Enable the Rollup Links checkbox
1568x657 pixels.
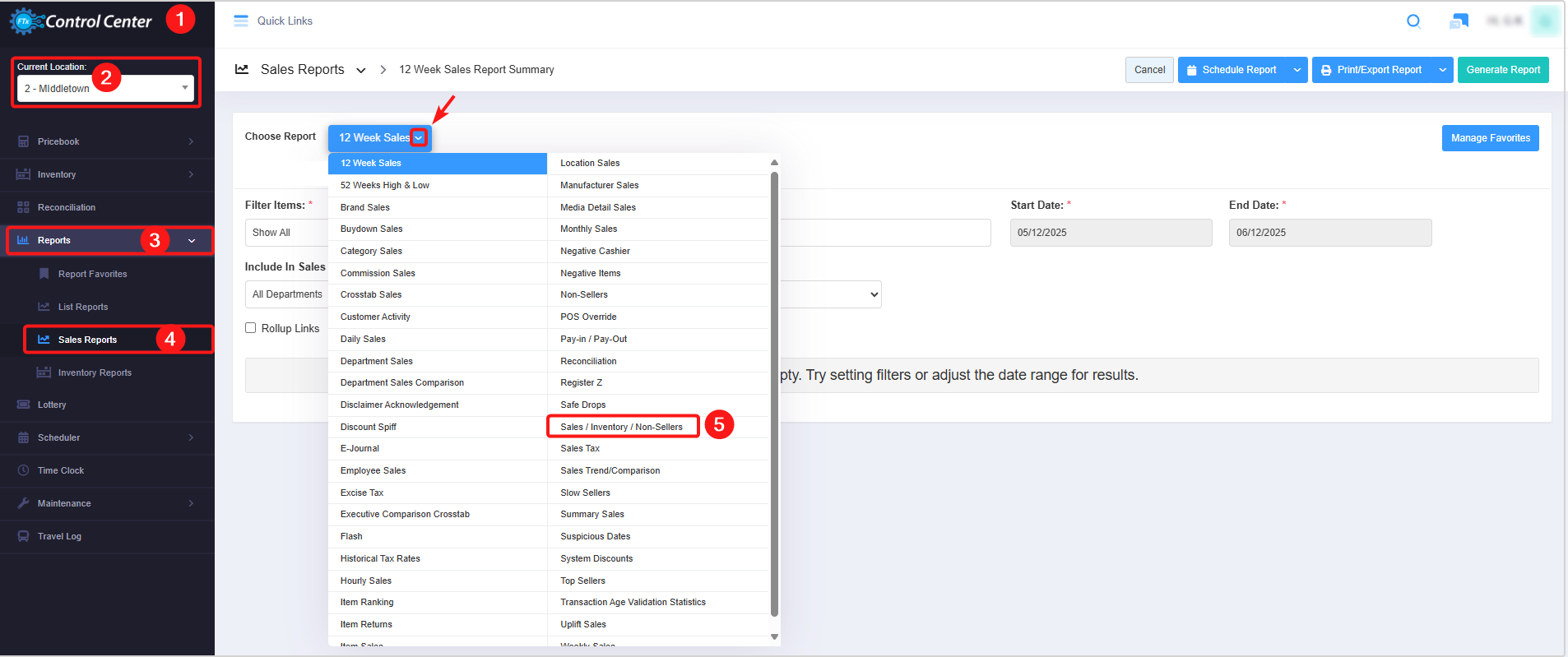tap(251, 328)
